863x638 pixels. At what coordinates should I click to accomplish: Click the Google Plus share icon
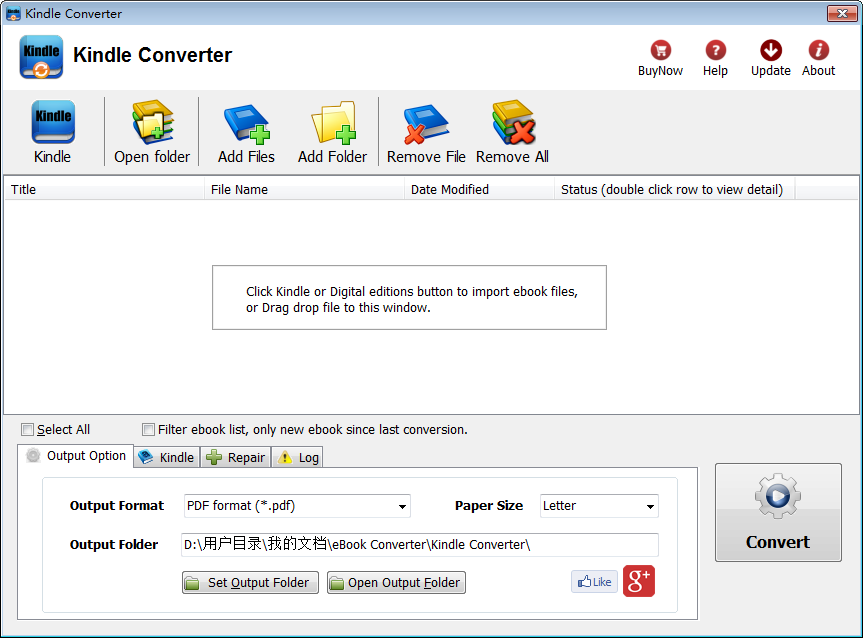tap(638, 581)
